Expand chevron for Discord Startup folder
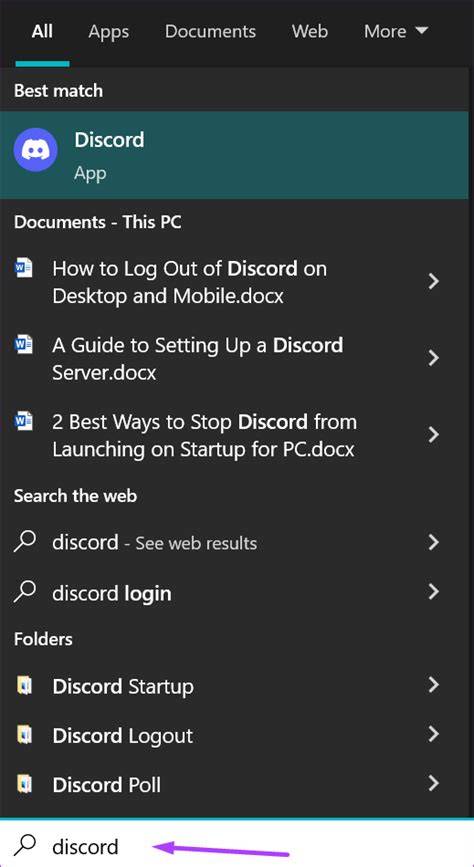 click(434, 686)
